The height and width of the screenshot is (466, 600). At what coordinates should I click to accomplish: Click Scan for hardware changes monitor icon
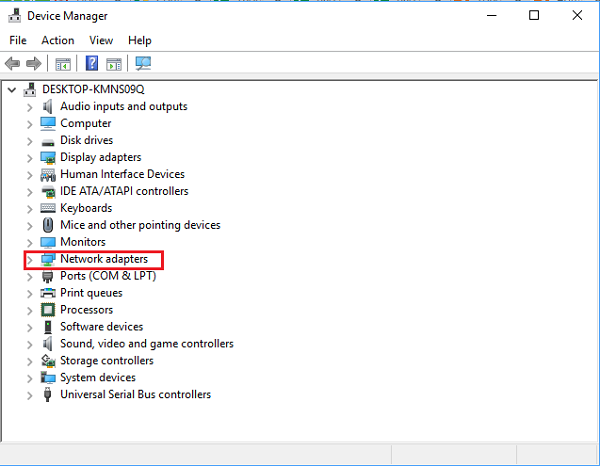coord(143,64)
